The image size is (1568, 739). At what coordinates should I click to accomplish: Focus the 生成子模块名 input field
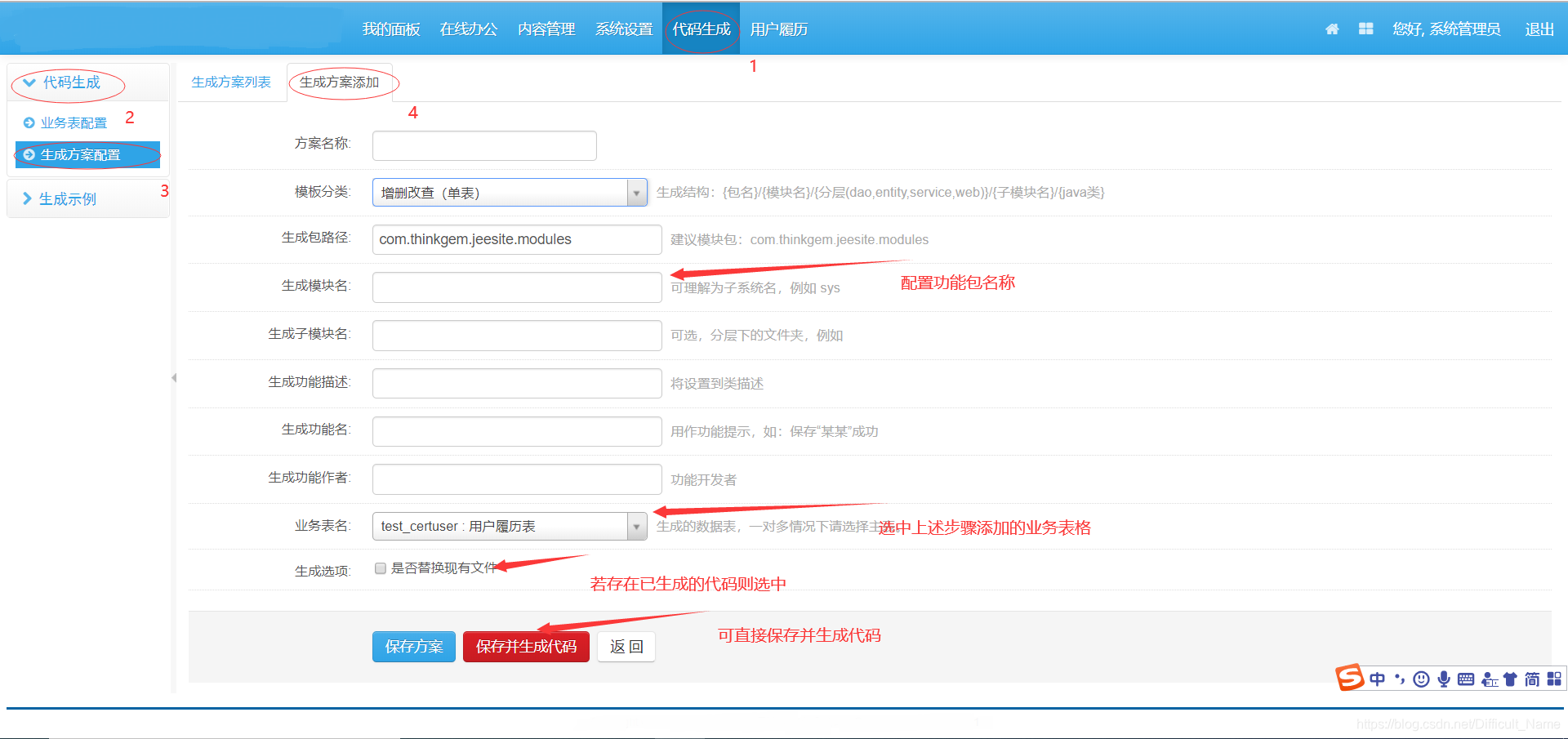517,336
